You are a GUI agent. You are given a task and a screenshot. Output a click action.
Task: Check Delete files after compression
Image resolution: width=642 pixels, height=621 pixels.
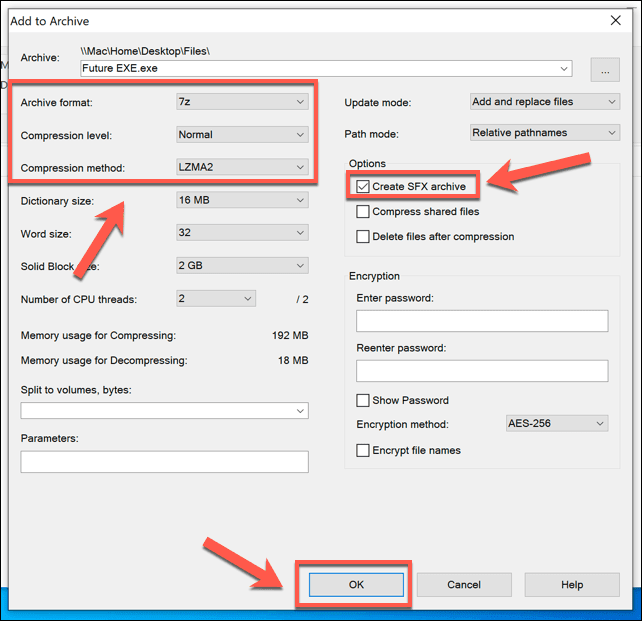tap(363, 237)
